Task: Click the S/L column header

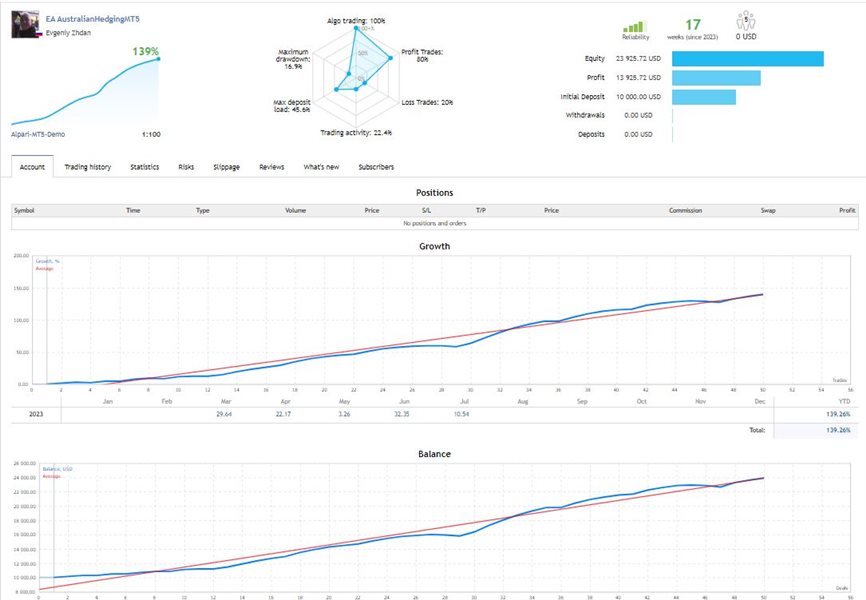Action: point(426,210)
